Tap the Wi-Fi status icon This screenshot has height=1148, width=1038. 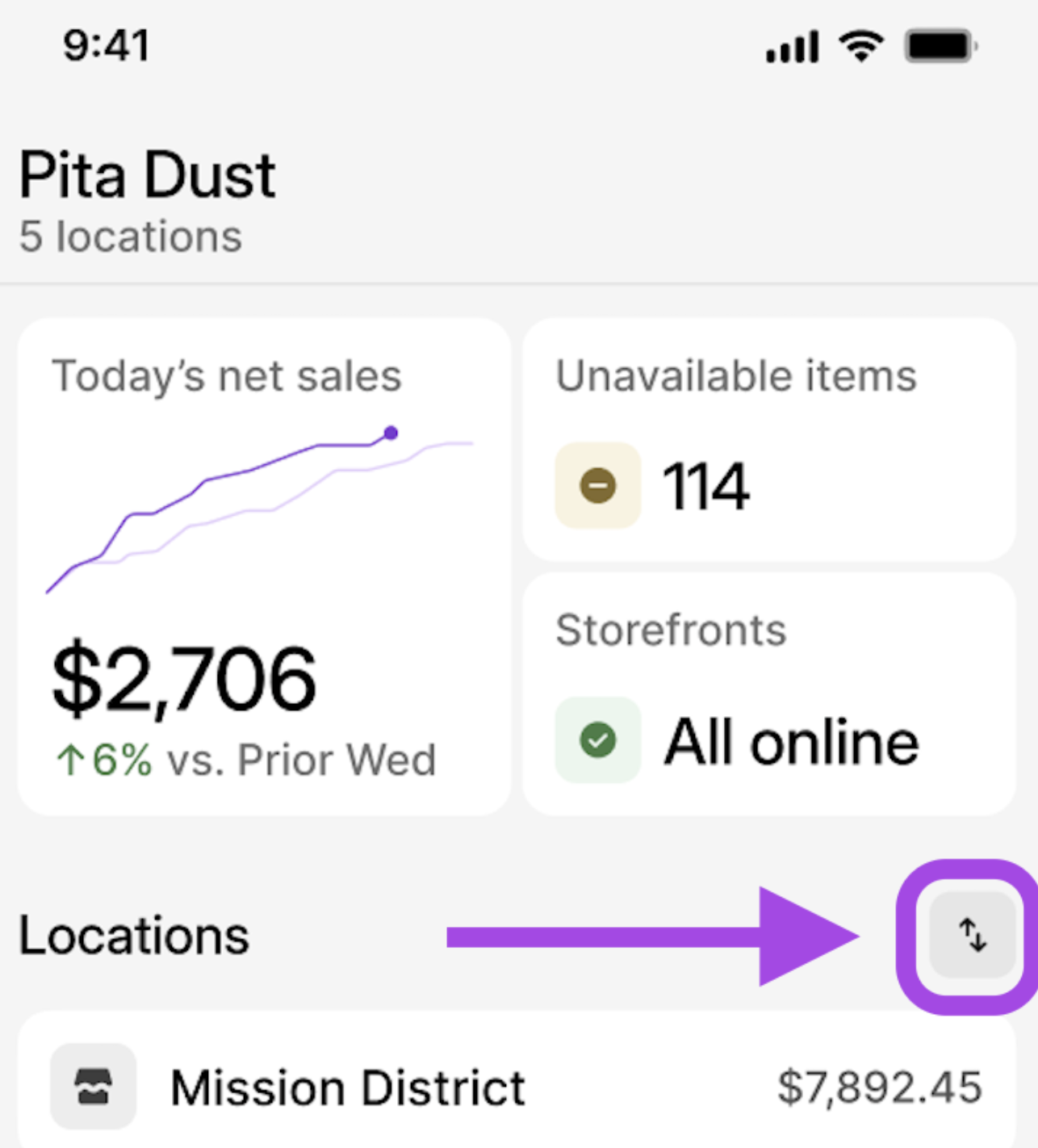[x=862, y=46]
